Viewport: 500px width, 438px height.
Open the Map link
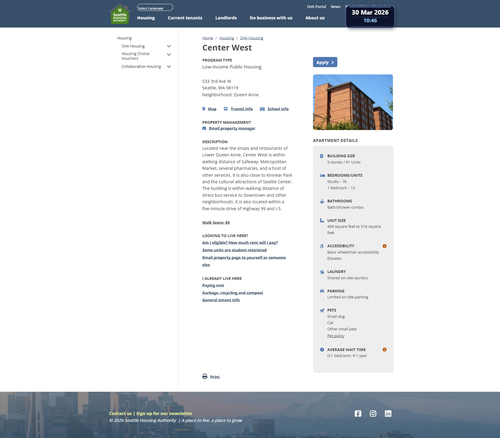(212, 109)
